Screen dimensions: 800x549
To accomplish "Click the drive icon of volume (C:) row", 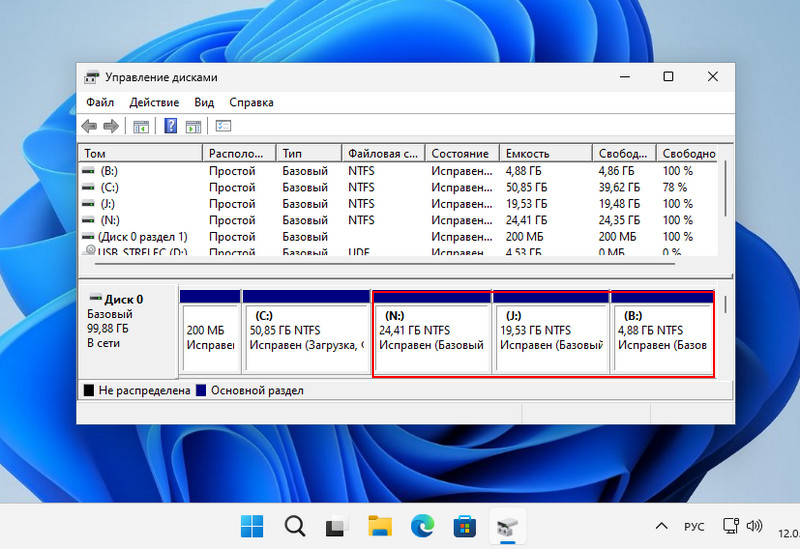I will pos(88,187).
